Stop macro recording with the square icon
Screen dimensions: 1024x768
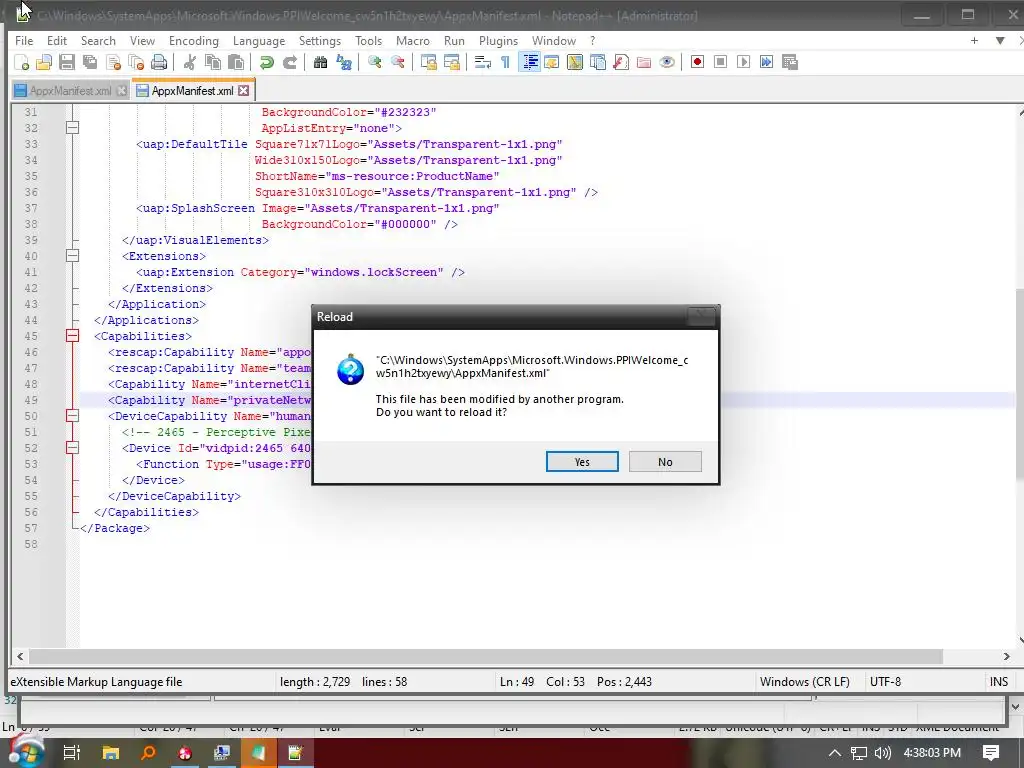pyautogui.click(x=720, y=62)
